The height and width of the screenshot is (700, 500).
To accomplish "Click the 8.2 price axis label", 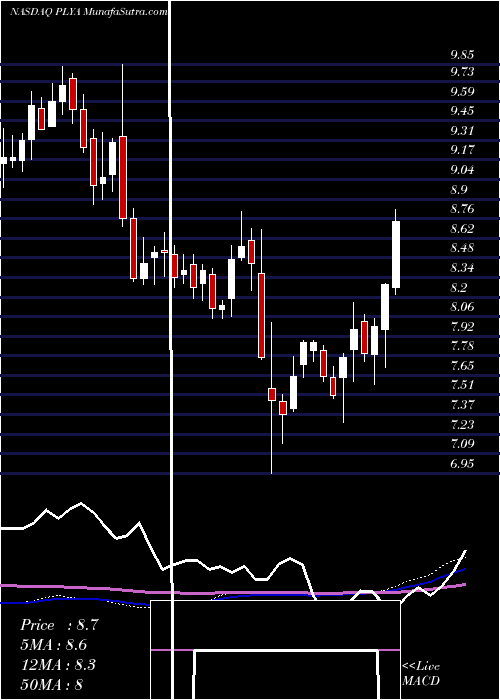I will pyautogui.click(x=458, y=288).
